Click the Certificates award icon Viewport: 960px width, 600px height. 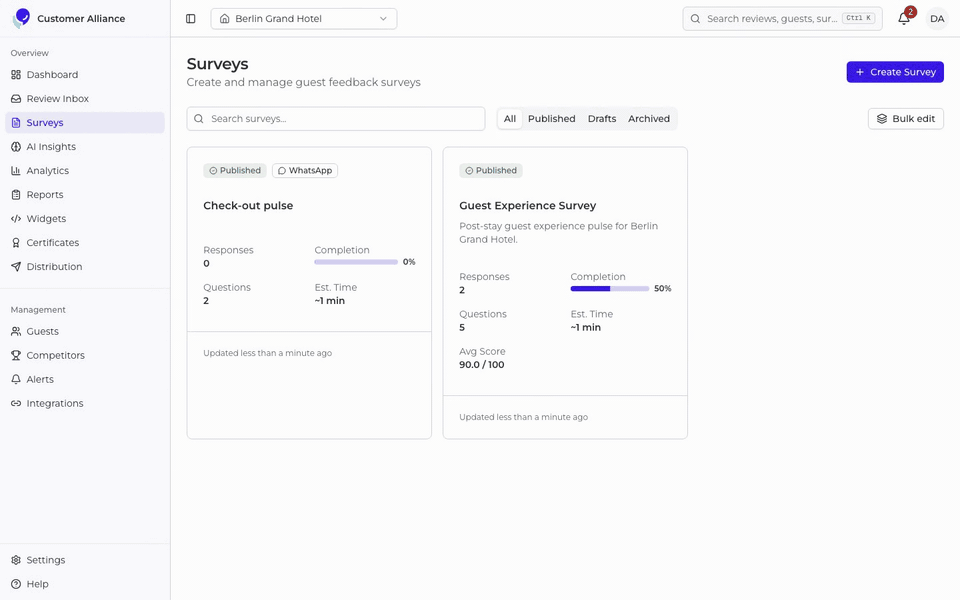pos(16,242)
